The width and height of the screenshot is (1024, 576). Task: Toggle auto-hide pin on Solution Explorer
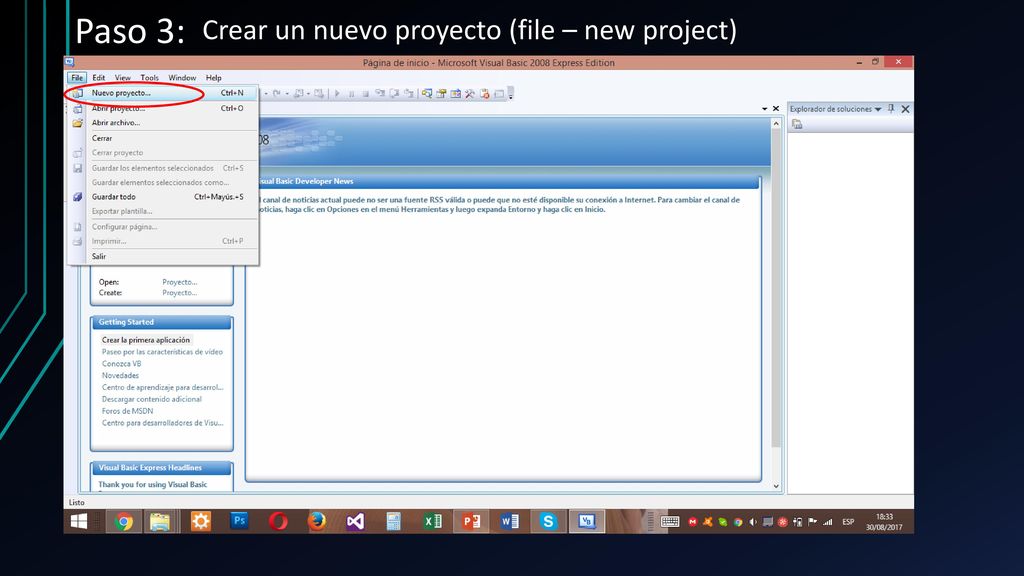891,109
